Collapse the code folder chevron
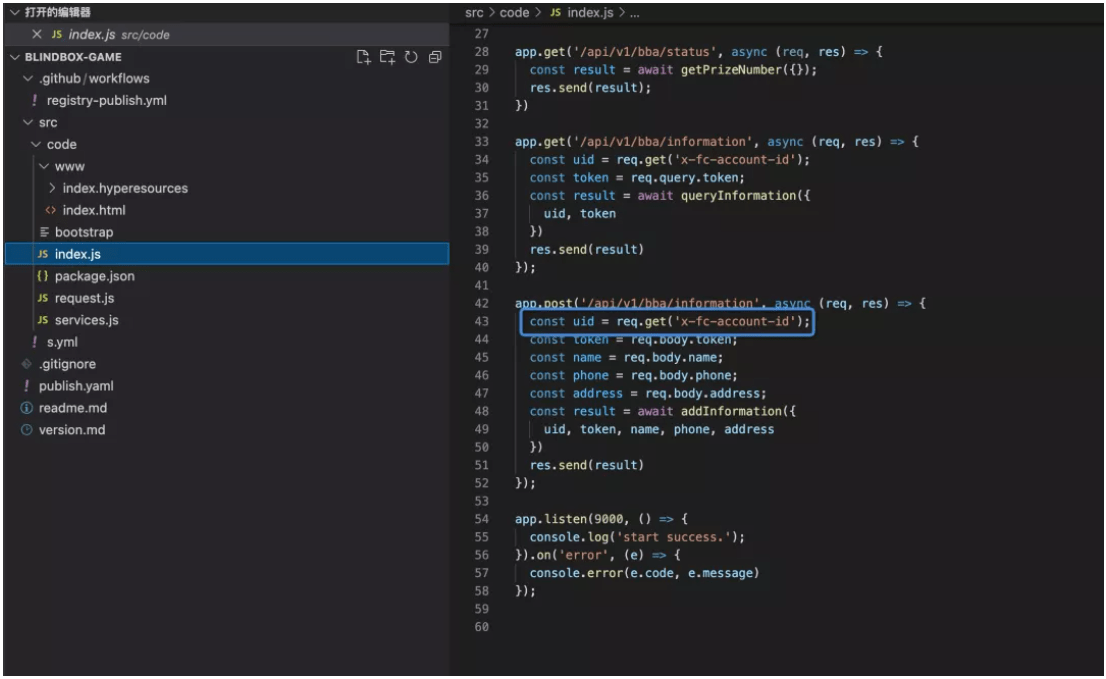 [x=36, y=145]
